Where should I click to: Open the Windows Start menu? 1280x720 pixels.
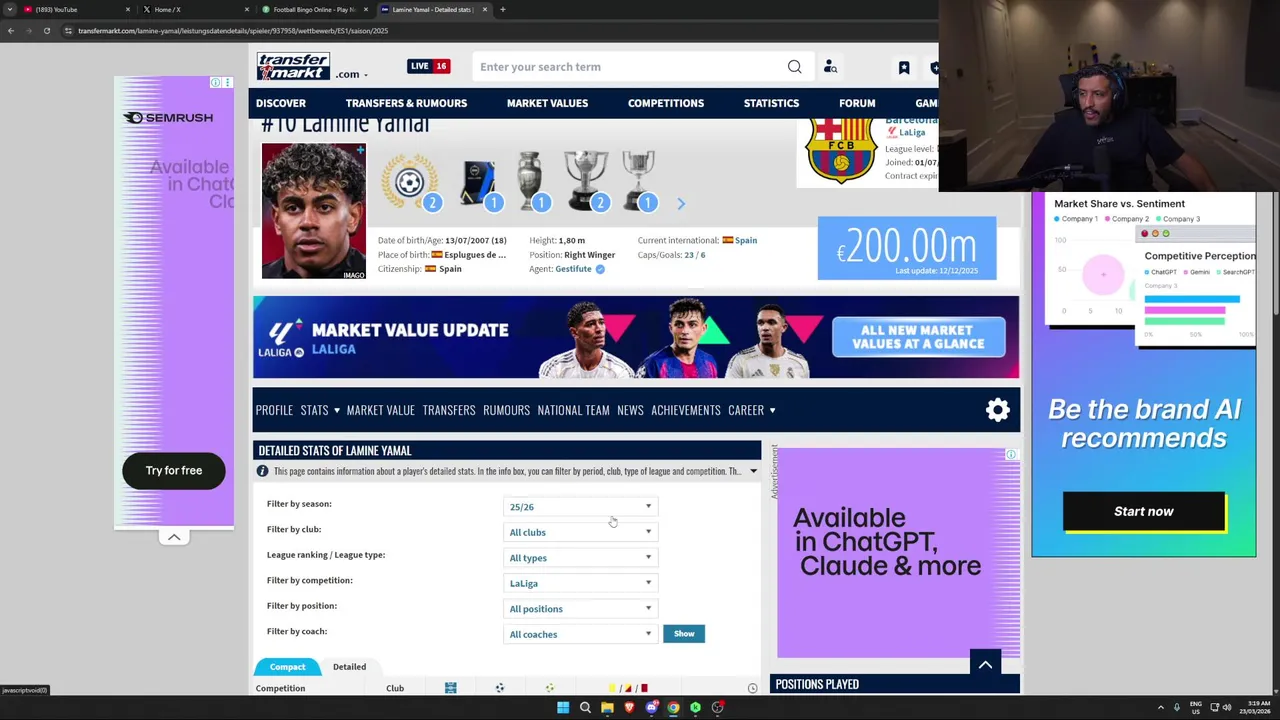563,708
